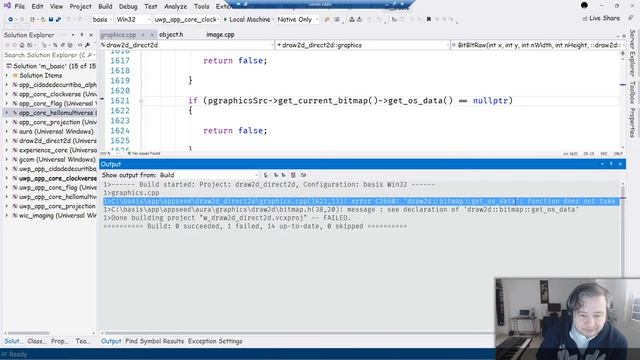
Task: Open draw2d_direct2d project scope dropdown
Action: coord(187,45)
